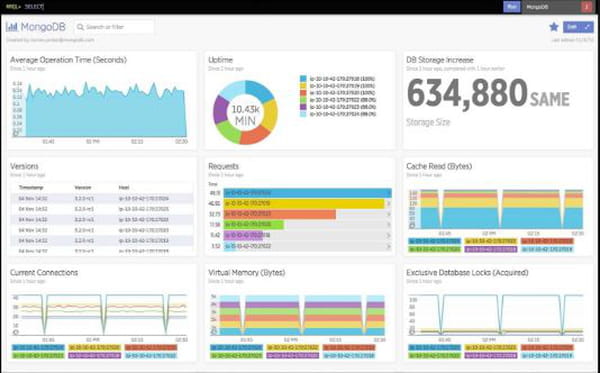Click the green bar in Requests chart
Screen dimensions: 600x373
254,225
